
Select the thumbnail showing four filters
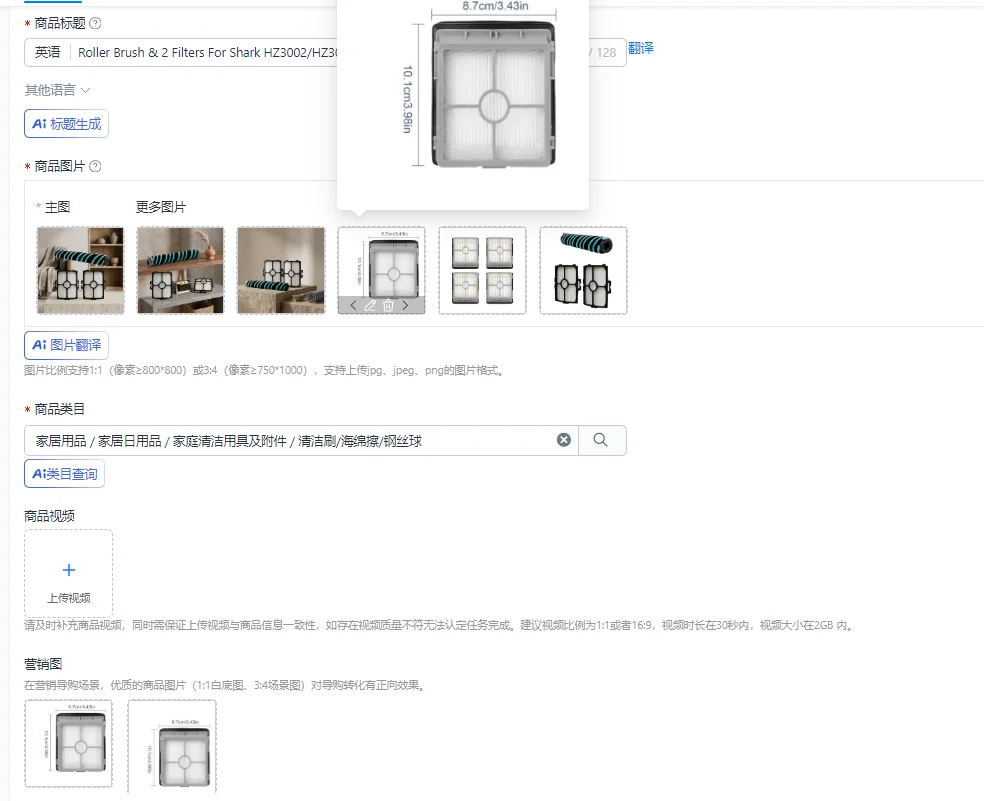[483, 270]
